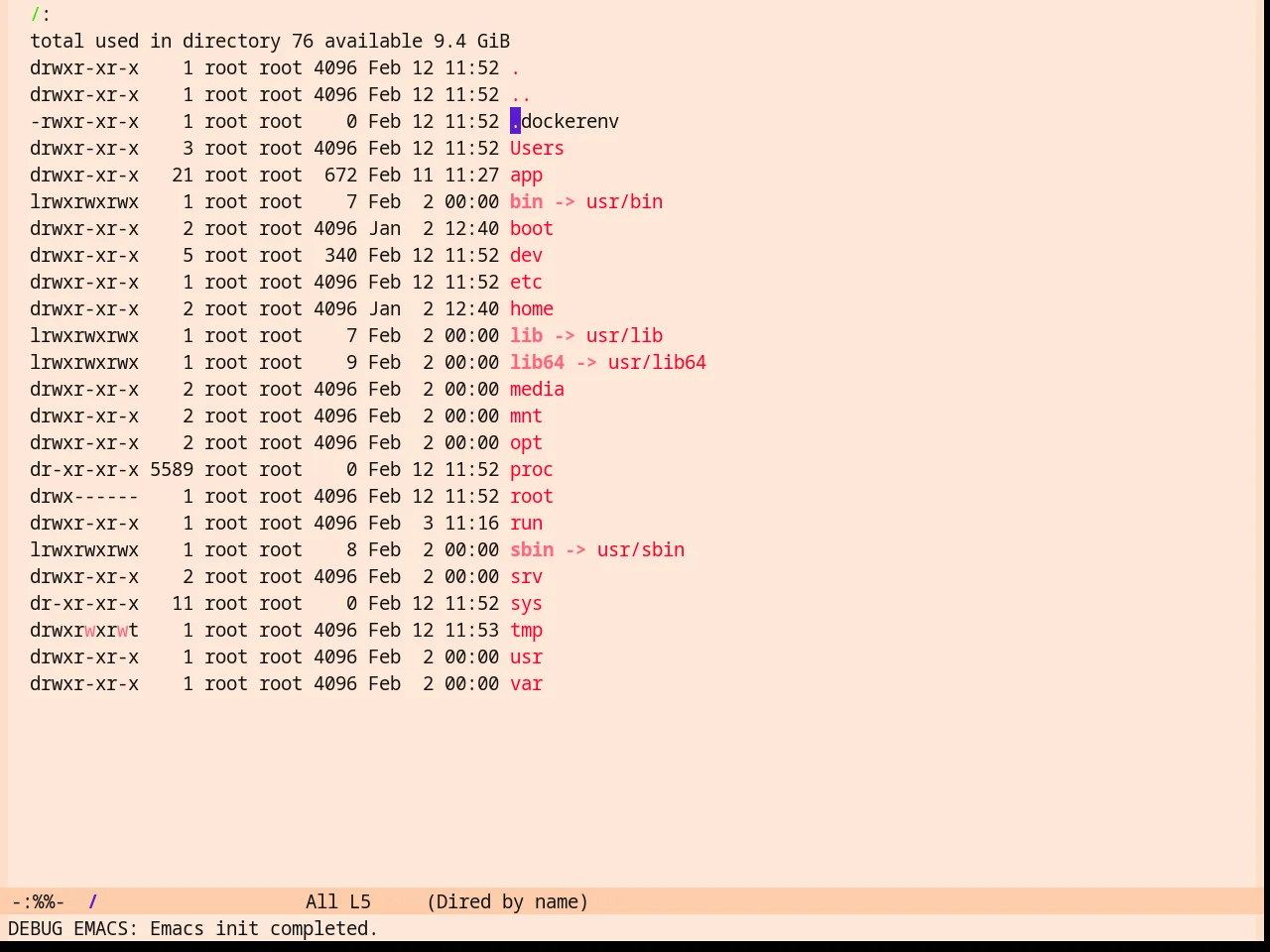Screen dimensions: 1270x952
Task: Click permissions 'drwx------' of root row
Action: point(84,497)
